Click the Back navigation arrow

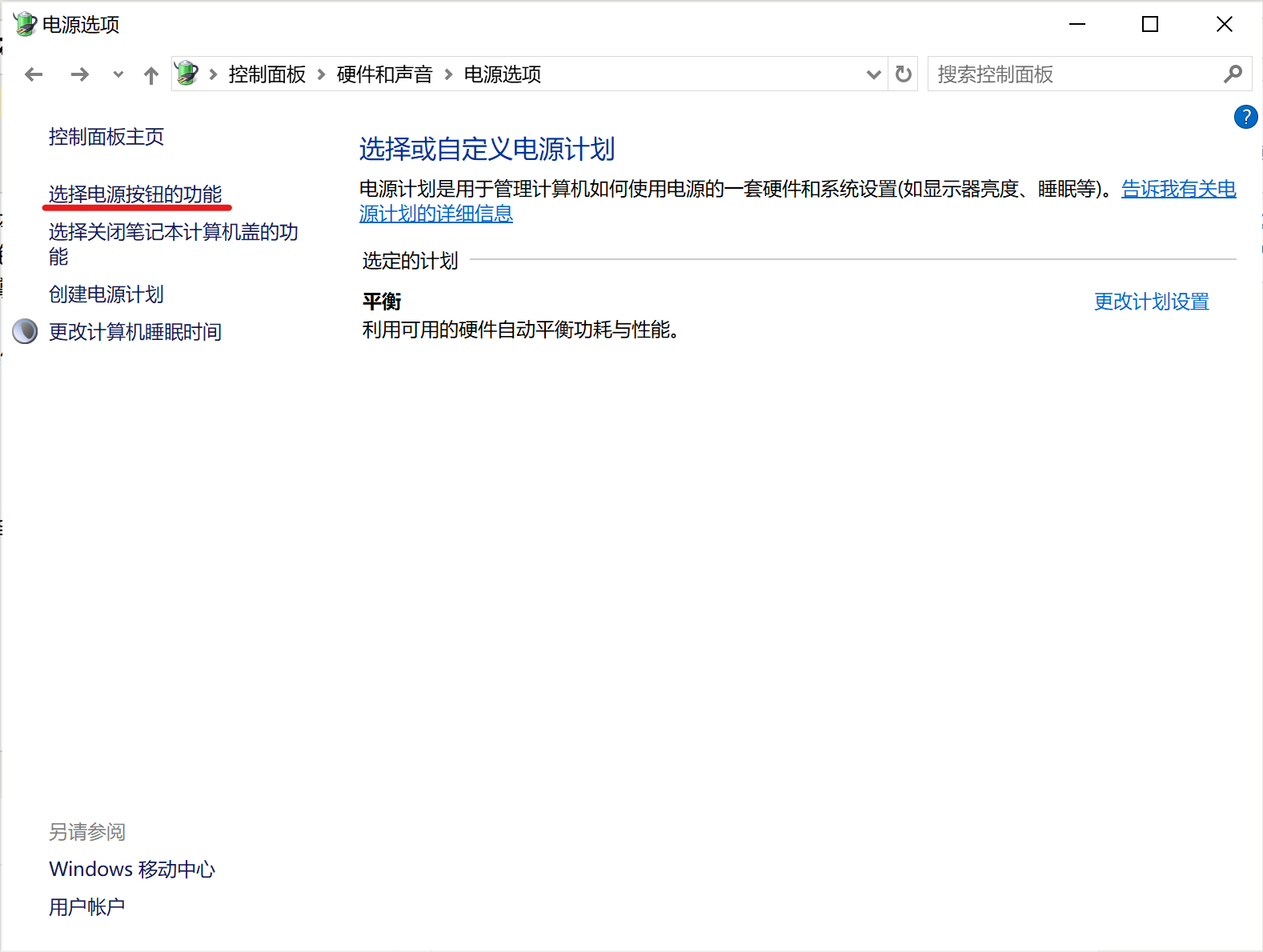coord(34,74)
